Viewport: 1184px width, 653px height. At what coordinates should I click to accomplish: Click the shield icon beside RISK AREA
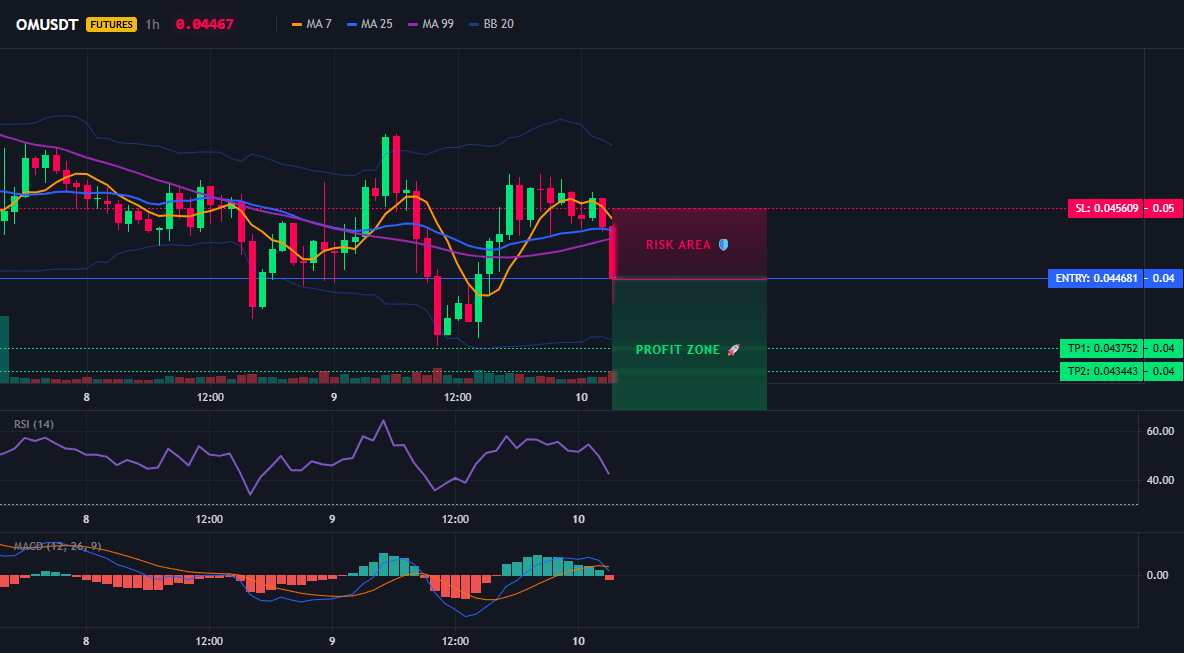click(x=723, y=245)
